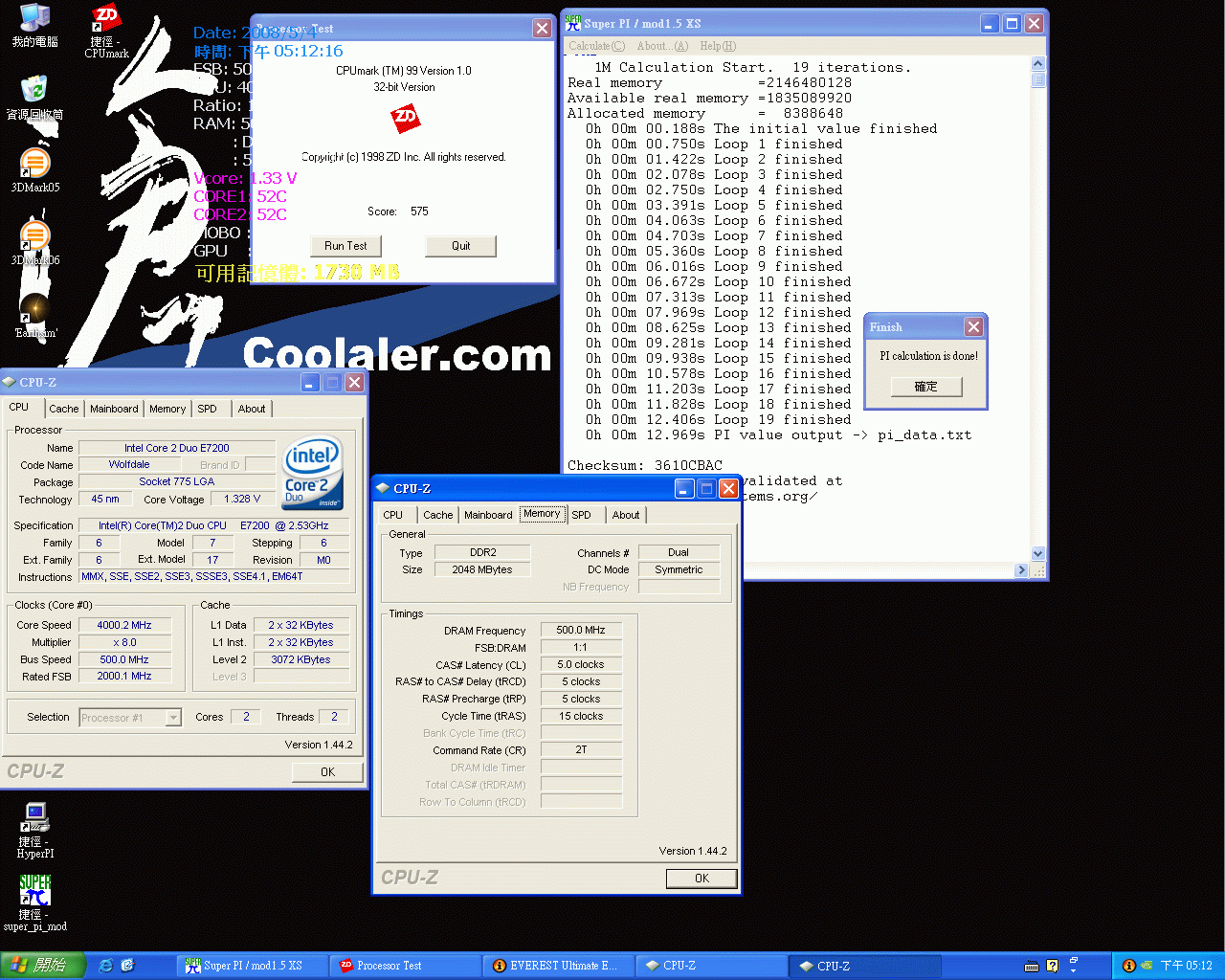Confirm the PI calculation done dialog

coord(926,387)
